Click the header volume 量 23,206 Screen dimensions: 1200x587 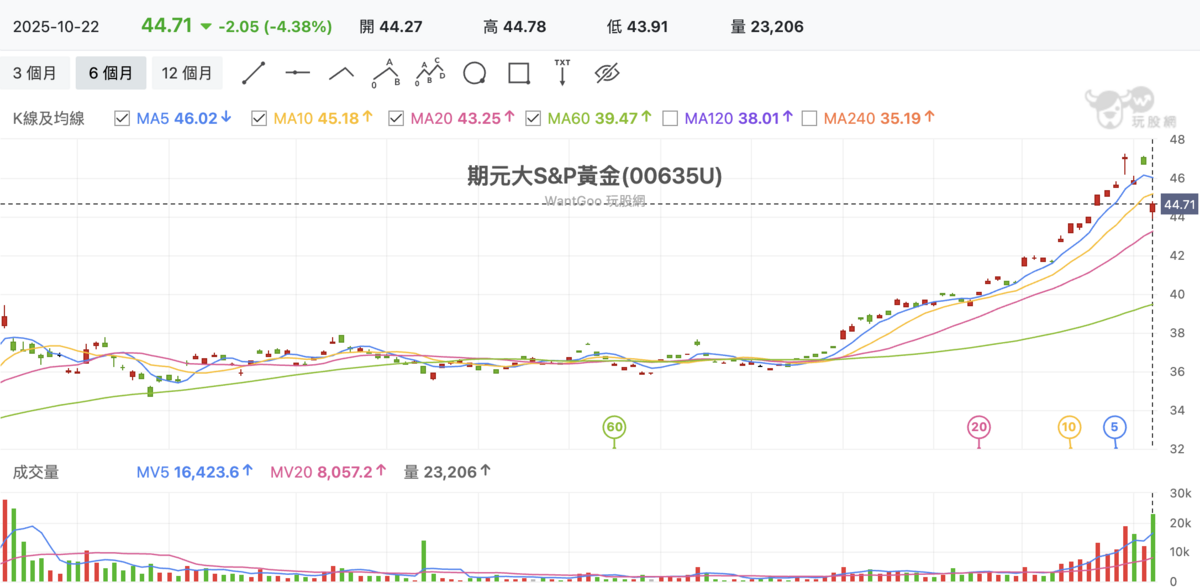click(x=767, y=27)
